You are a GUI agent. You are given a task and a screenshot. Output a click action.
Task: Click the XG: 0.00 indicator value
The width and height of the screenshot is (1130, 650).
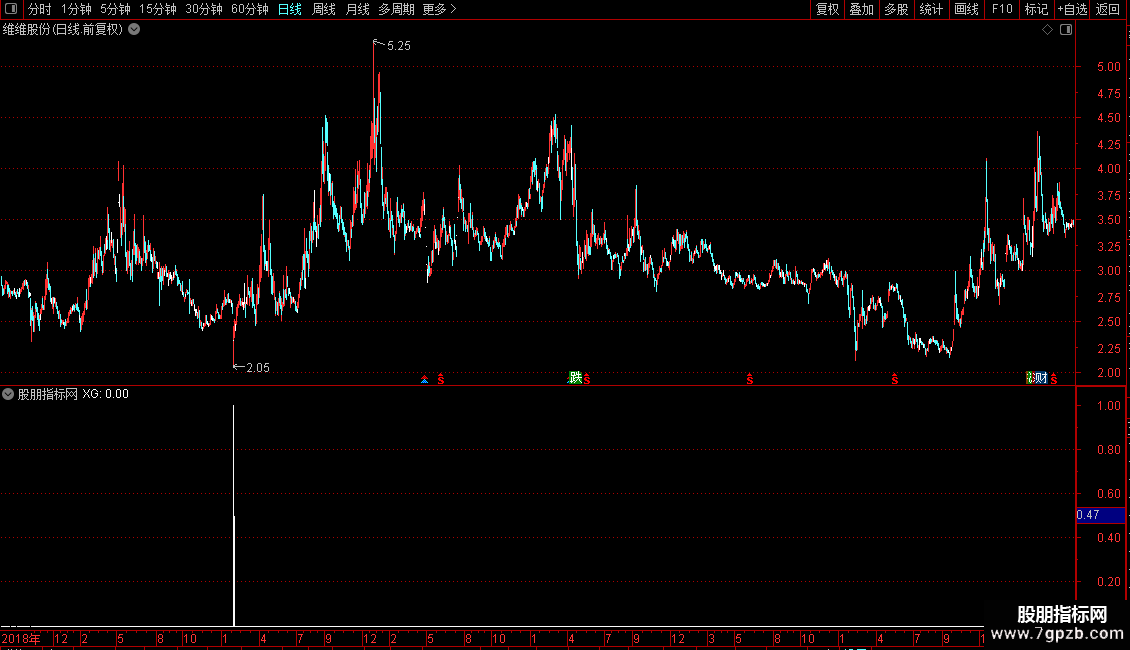click(106, 394)
